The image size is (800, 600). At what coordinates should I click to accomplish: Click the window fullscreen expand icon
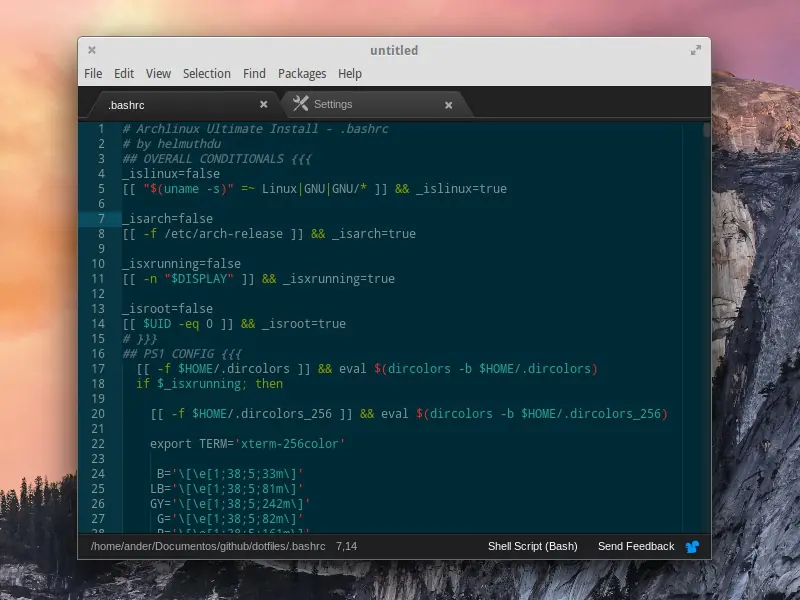tap(695, 50)
